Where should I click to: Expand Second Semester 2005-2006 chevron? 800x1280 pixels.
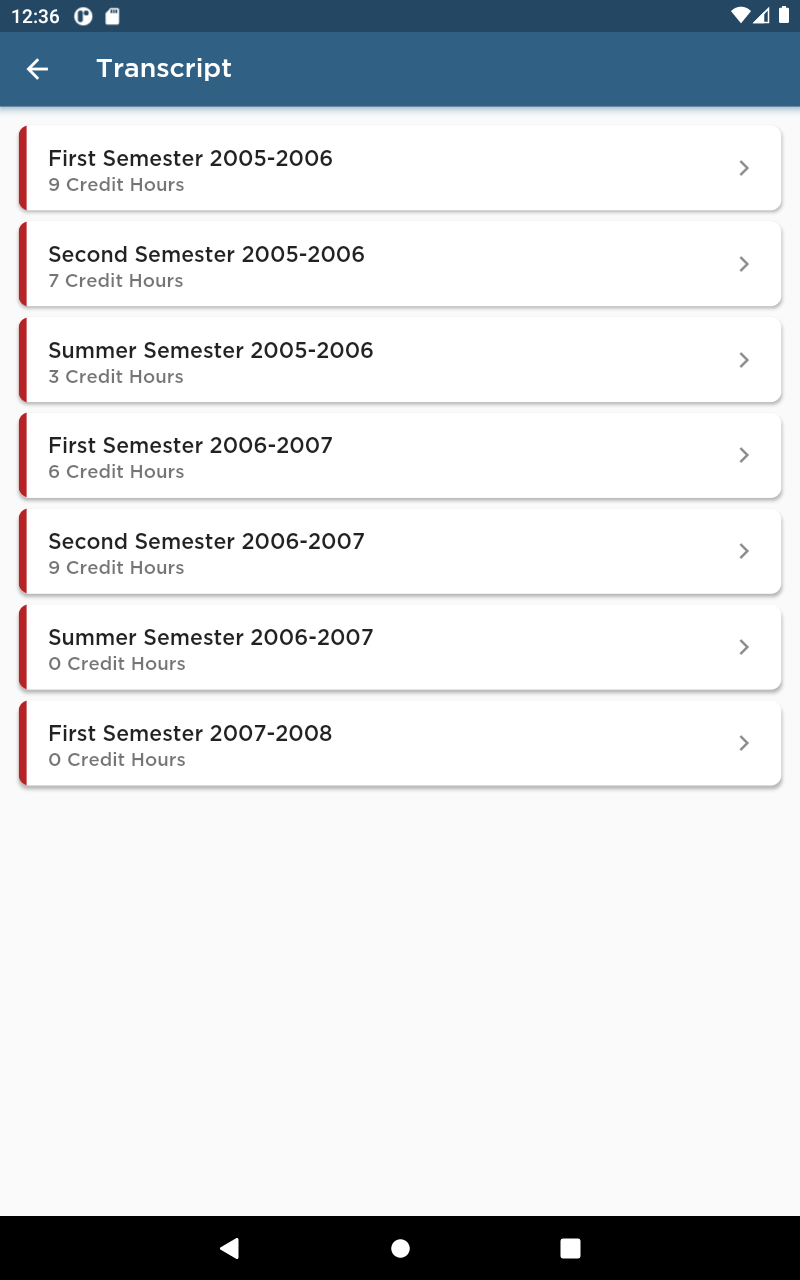click(744, 264)
